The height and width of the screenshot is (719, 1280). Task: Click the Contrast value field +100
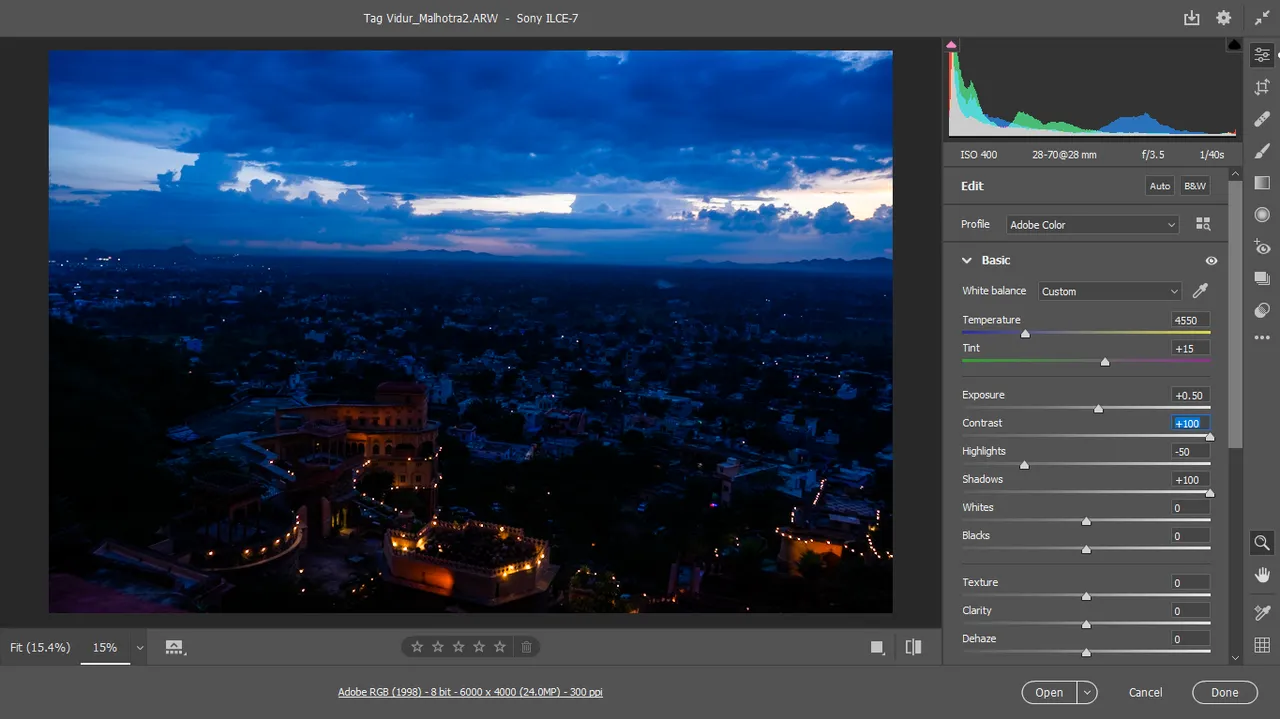click(x=1190, y=423)
